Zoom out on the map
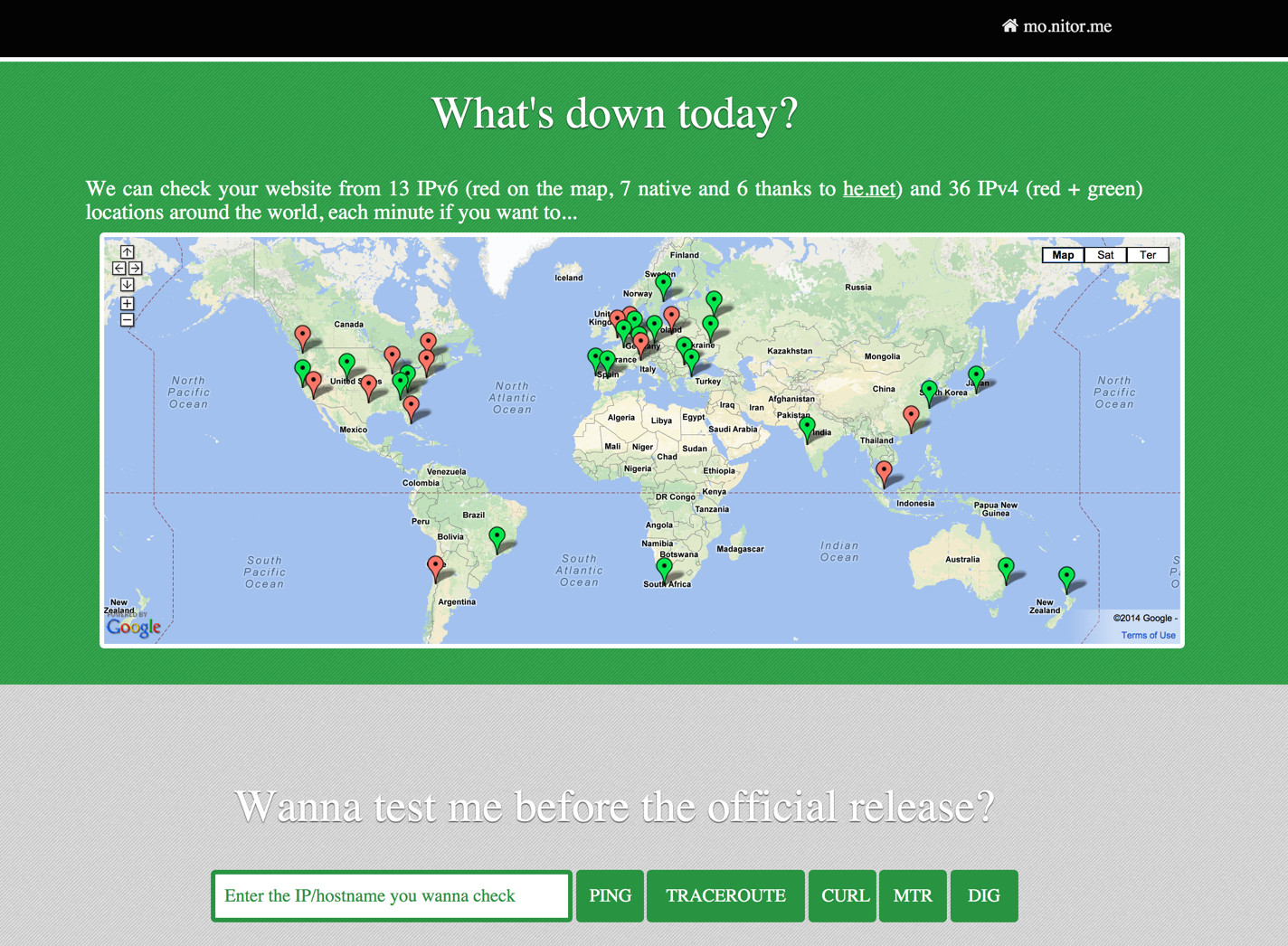The image size is (1288, 946). click(x=128, y=320)
